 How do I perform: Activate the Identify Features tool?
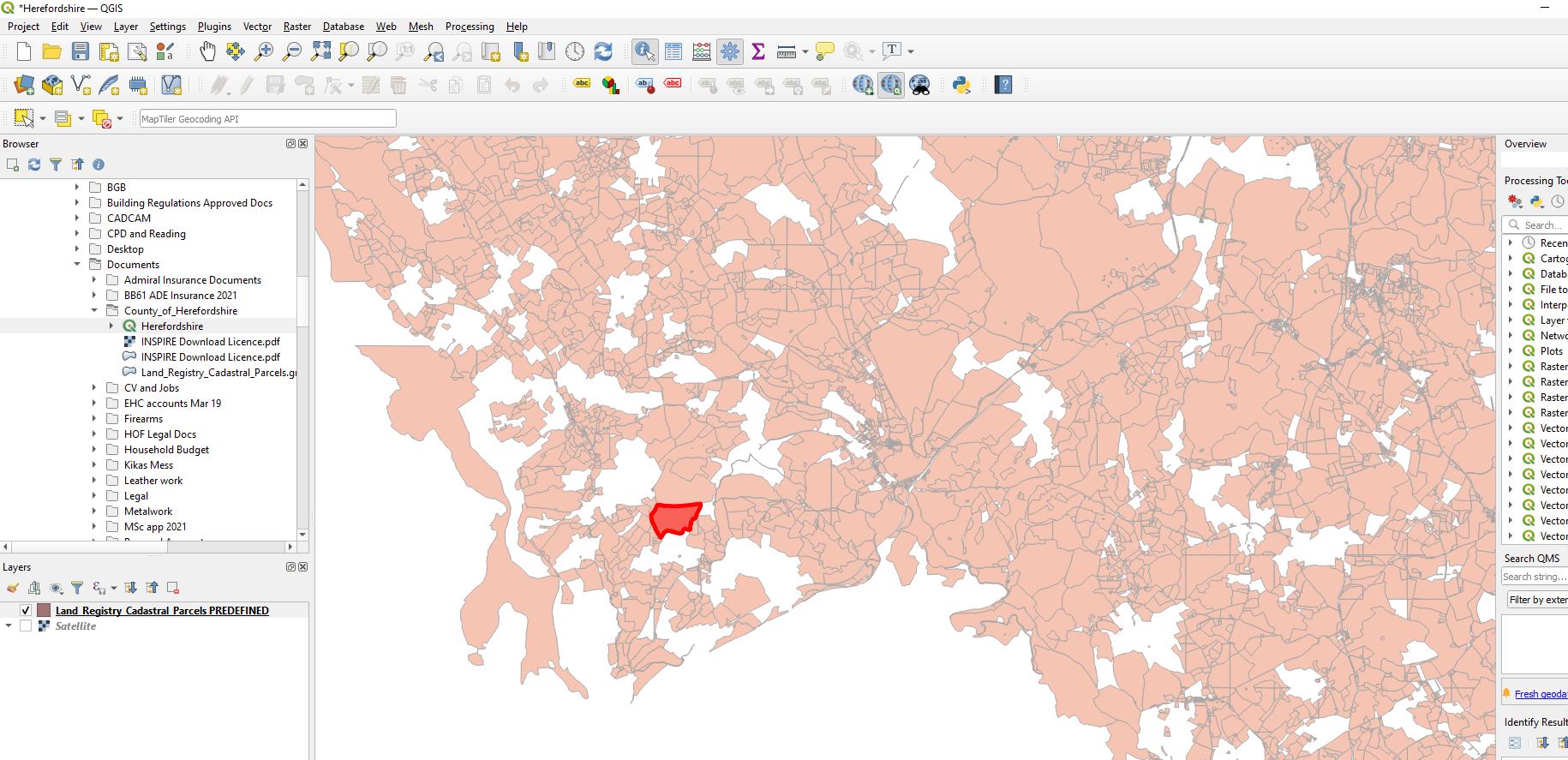click(644, 51)
